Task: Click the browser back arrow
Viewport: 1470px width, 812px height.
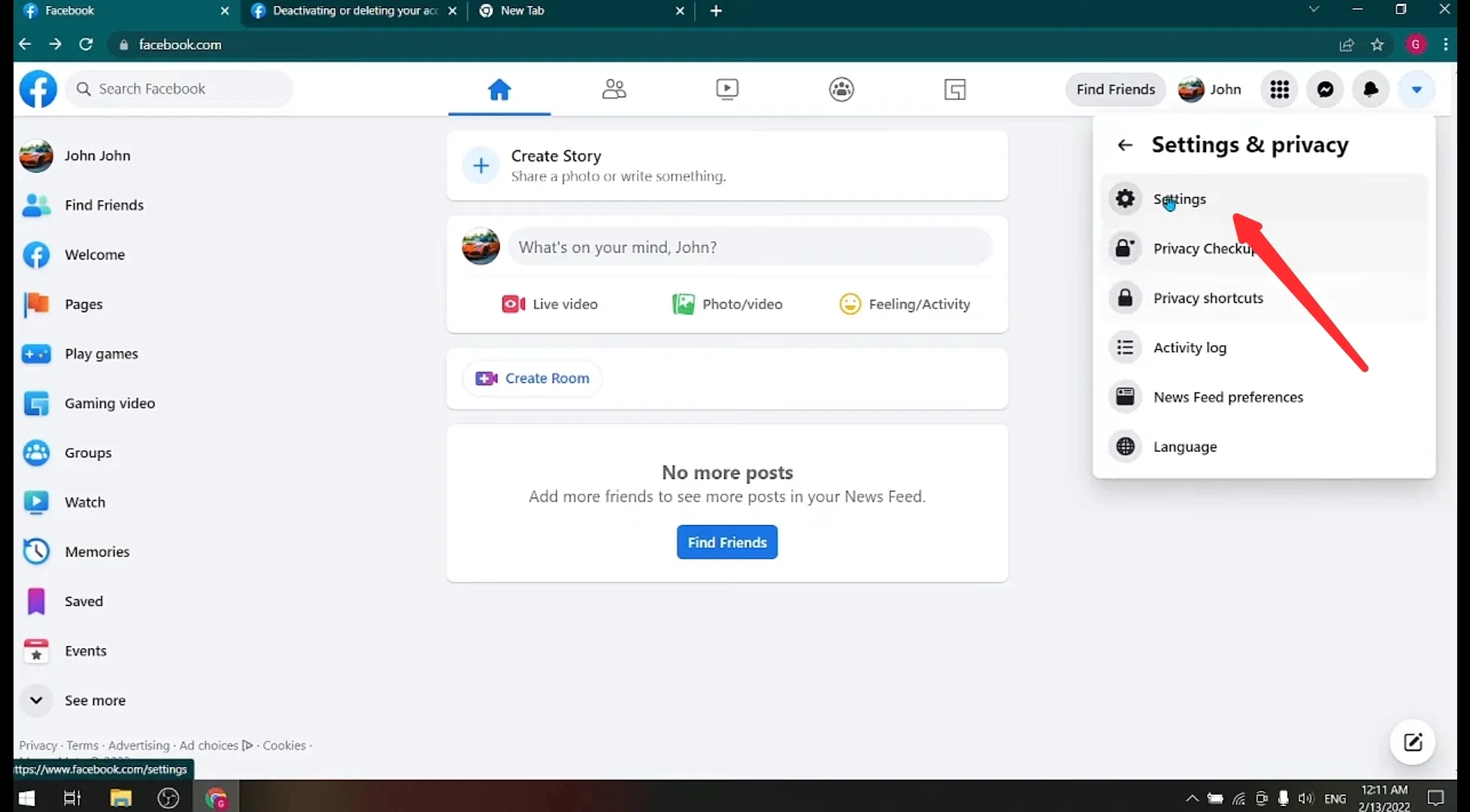Action: coord(25,44)
